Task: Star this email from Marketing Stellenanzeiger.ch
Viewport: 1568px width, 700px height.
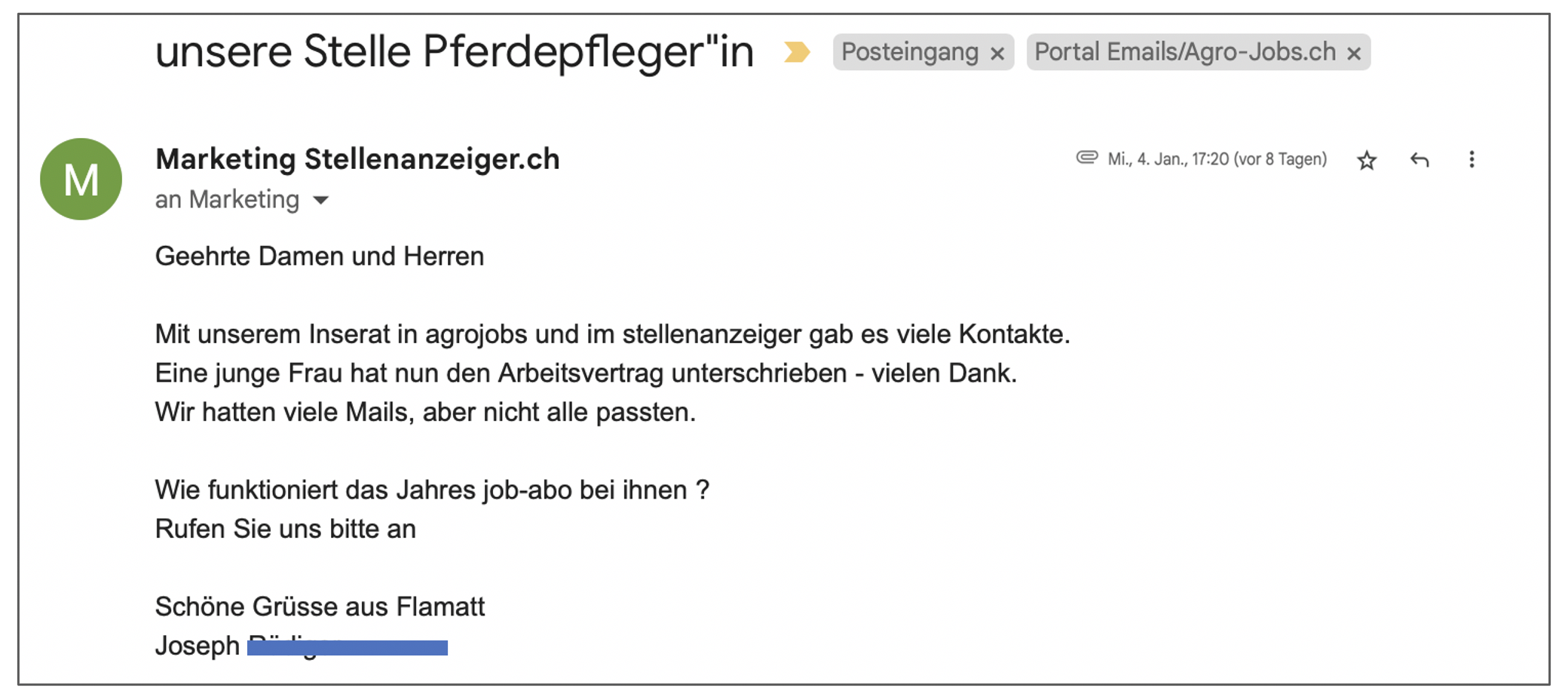Action: (1367, 160)
